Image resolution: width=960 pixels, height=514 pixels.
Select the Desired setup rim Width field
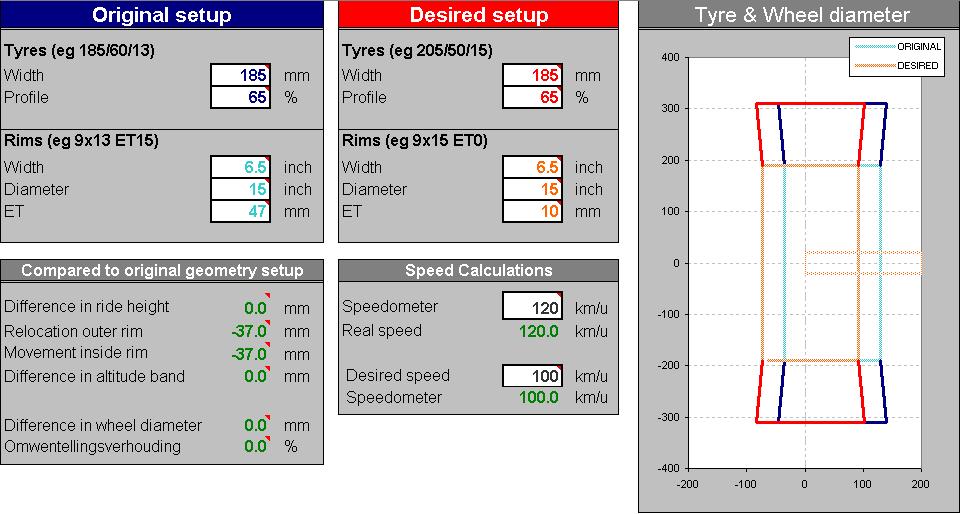tap(532, 167)
